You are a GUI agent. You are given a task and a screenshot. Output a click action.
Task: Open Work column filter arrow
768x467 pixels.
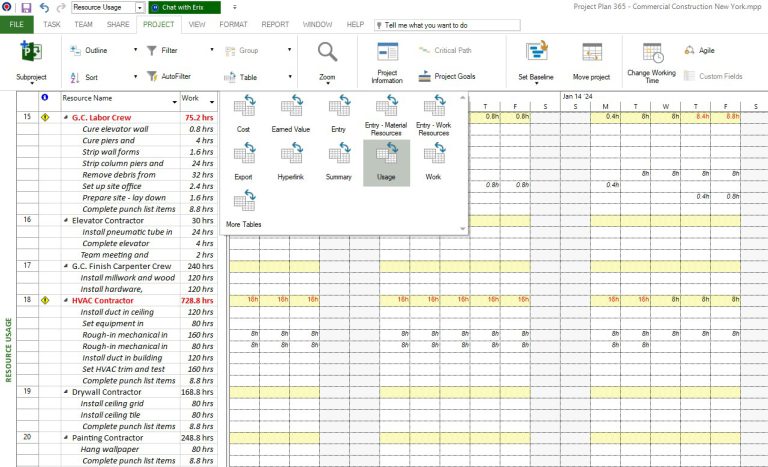click(x=212, y=102)
